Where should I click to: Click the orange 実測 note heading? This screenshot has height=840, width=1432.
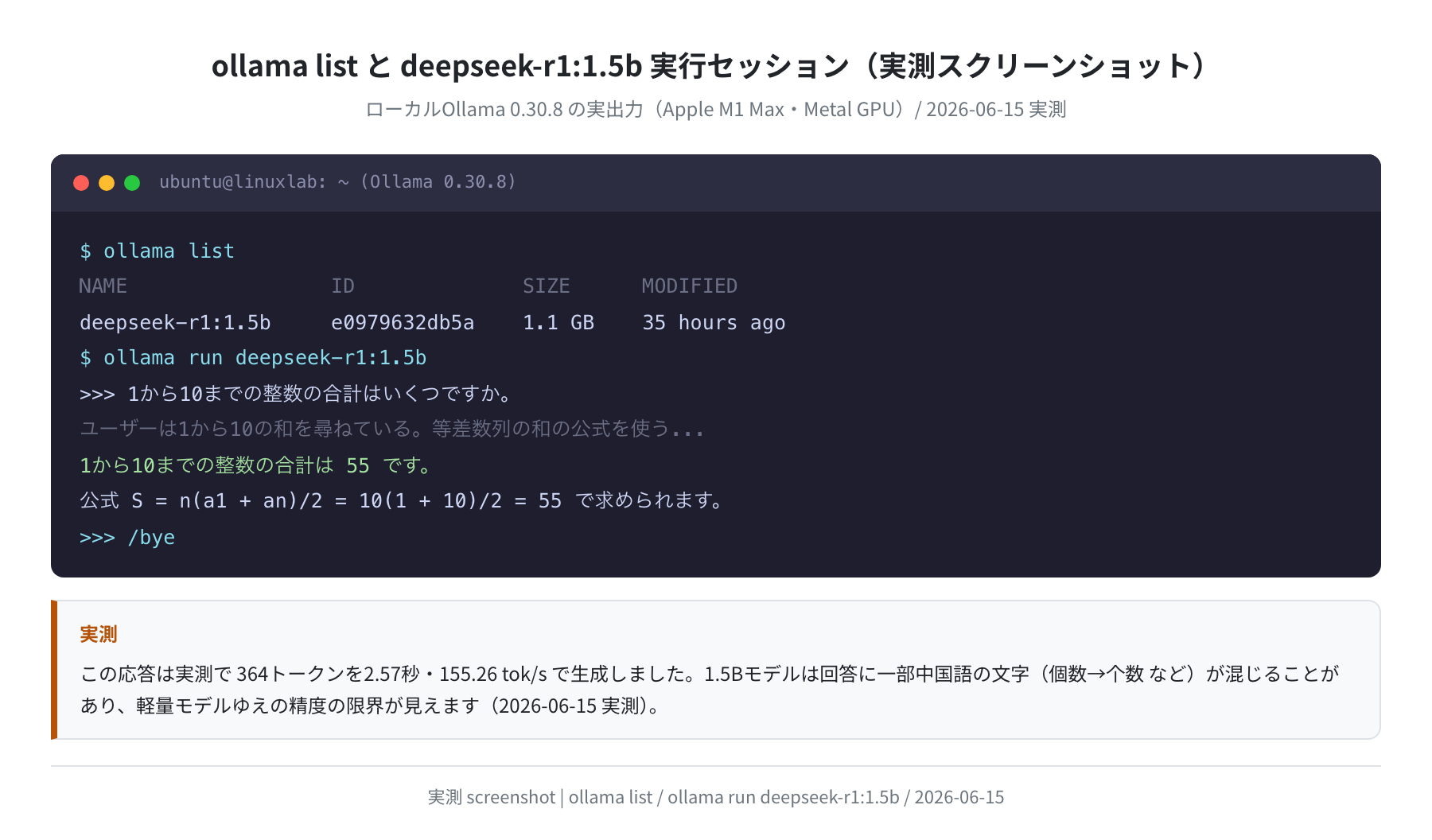click(x=99, y=635)
